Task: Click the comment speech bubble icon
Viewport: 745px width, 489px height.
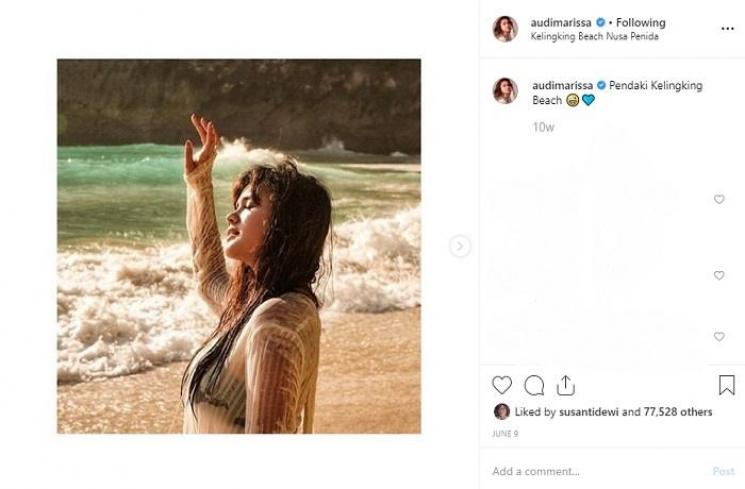Action: click(534, 385)
